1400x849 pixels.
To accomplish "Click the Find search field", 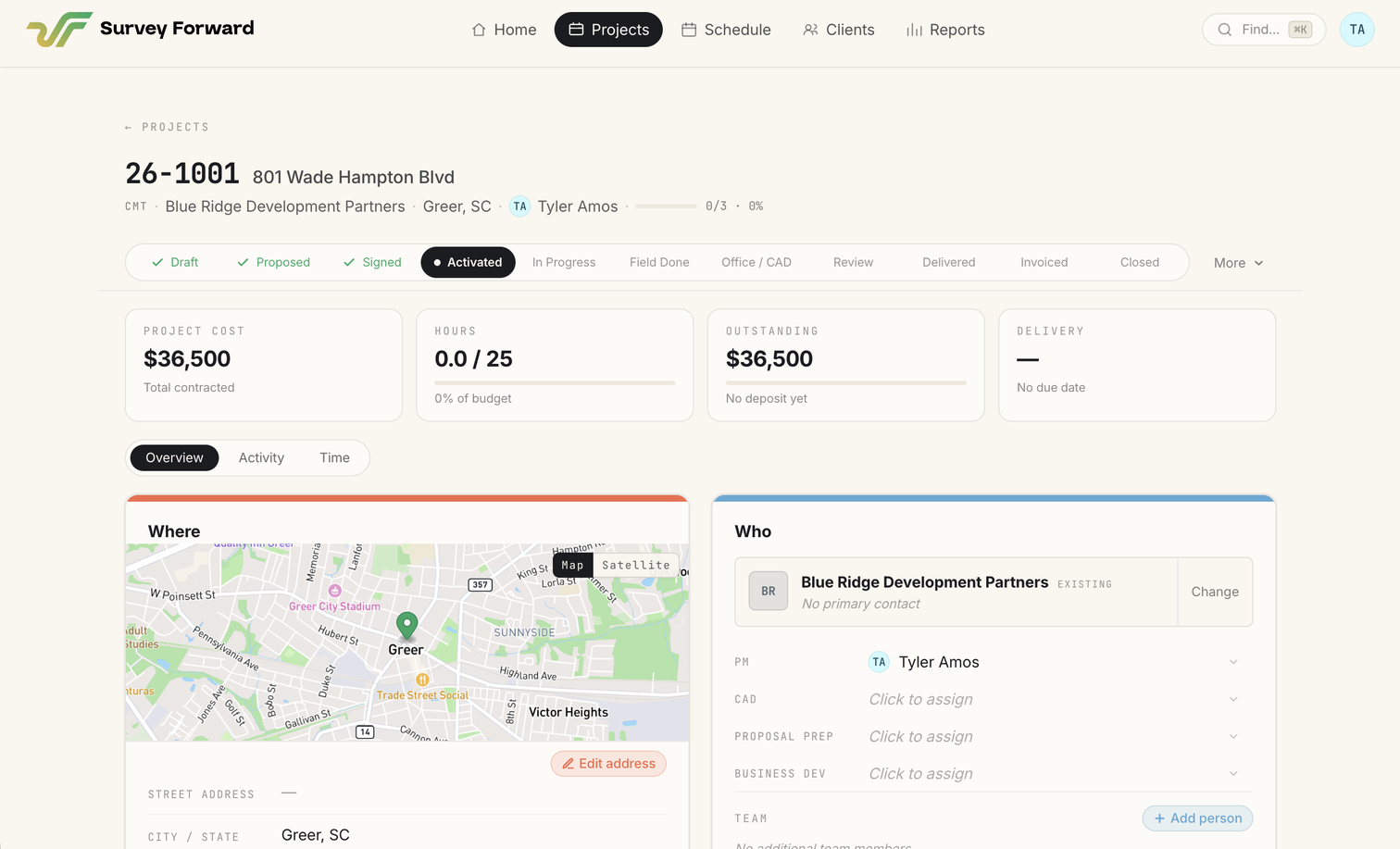I will (1264, 30).
